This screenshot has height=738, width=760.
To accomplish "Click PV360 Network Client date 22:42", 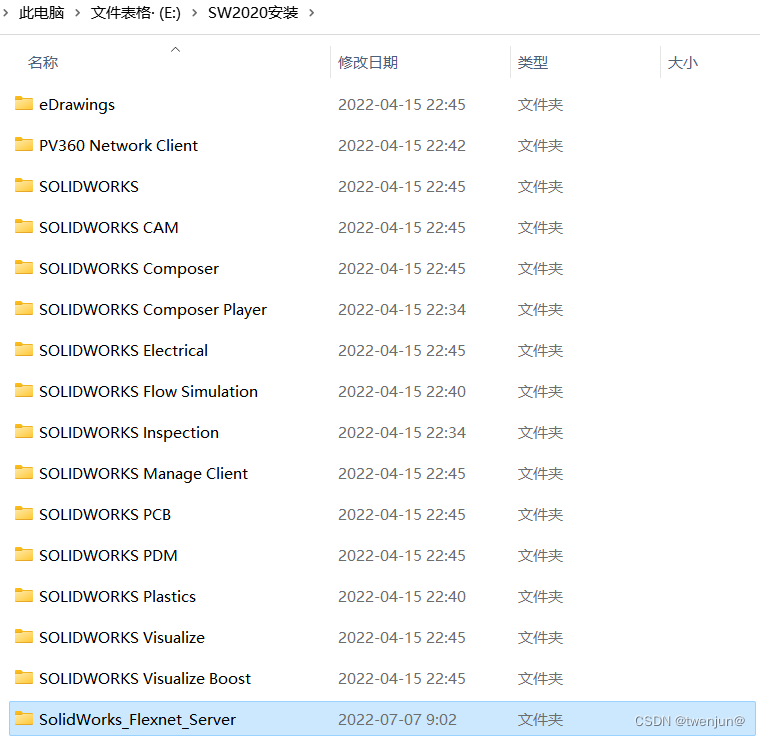I will point(401,145).
